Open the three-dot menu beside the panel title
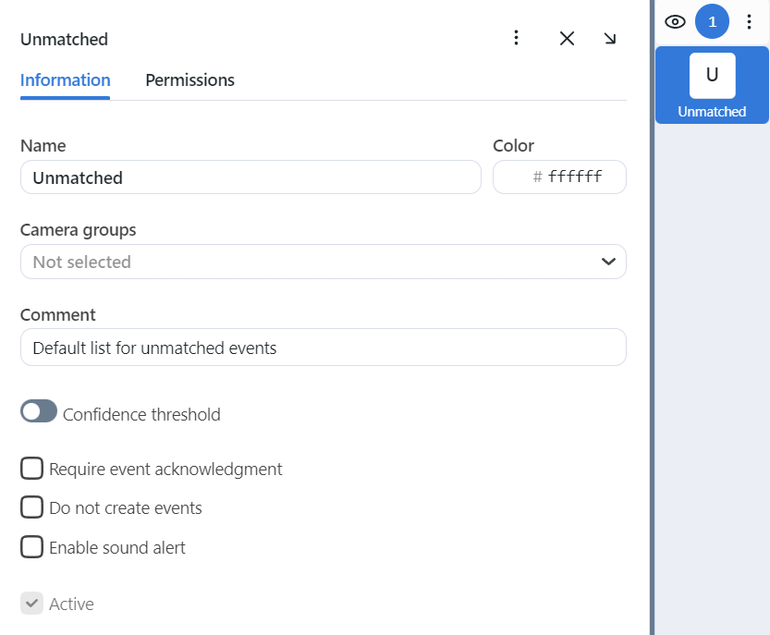The width and height of the screenshot is (770, 635). pos(516,38)
